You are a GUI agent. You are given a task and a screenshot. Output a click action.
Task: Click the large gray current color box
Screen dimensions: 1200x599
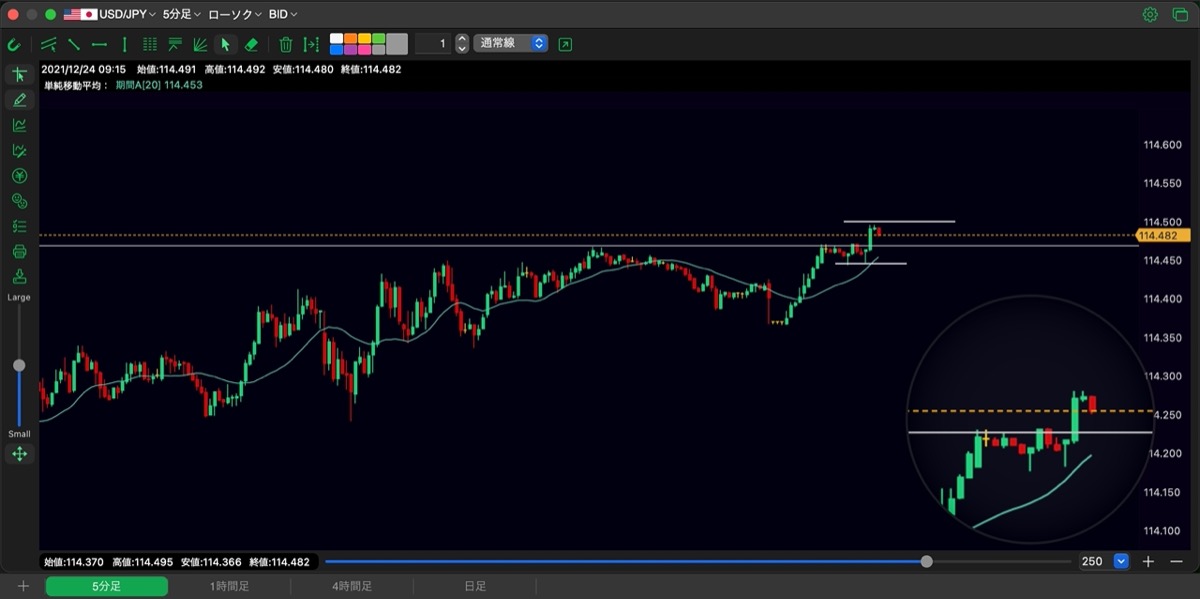click(x=397, y=44)
